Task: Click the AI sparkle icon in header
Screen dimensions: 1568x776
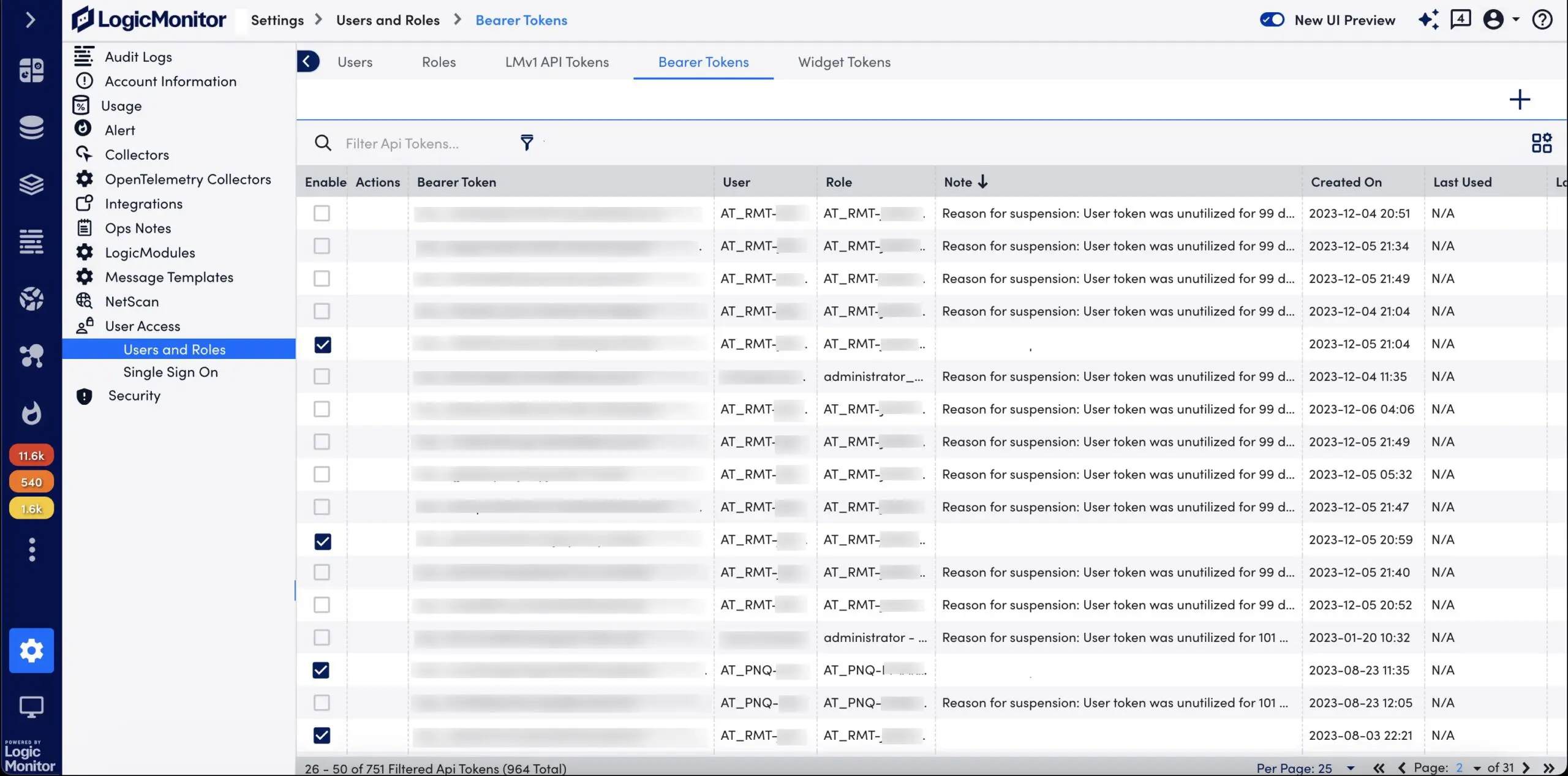Action: click(1428, 20)
